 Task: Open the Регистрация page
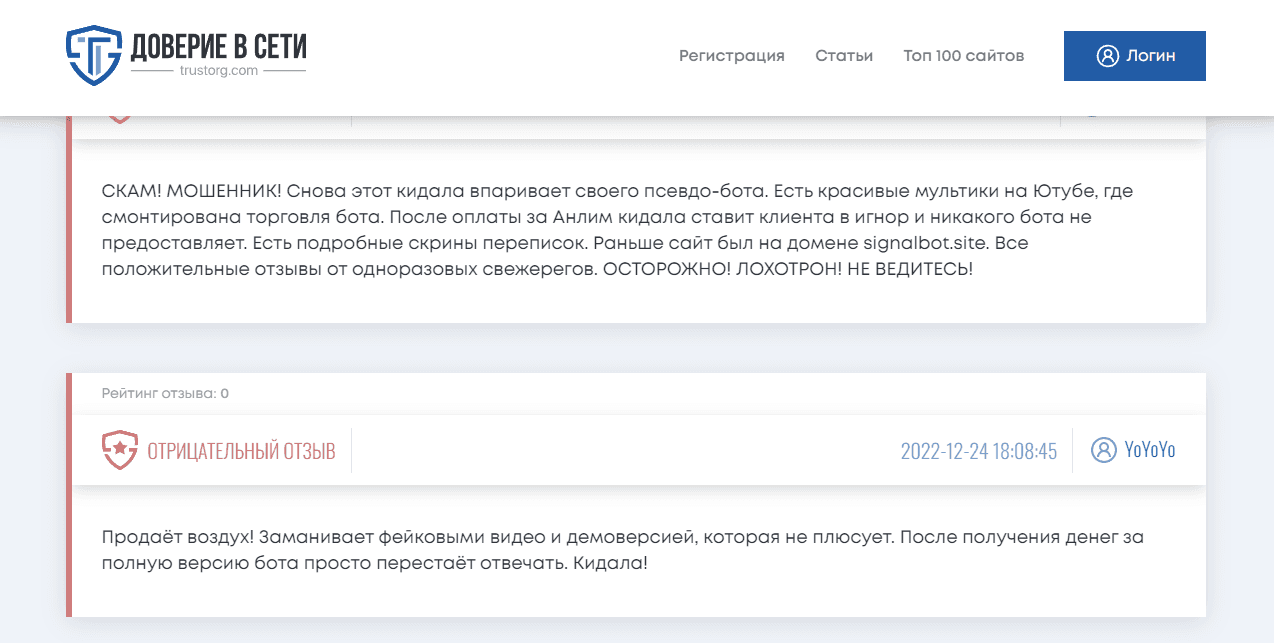[x=731, y=56]
